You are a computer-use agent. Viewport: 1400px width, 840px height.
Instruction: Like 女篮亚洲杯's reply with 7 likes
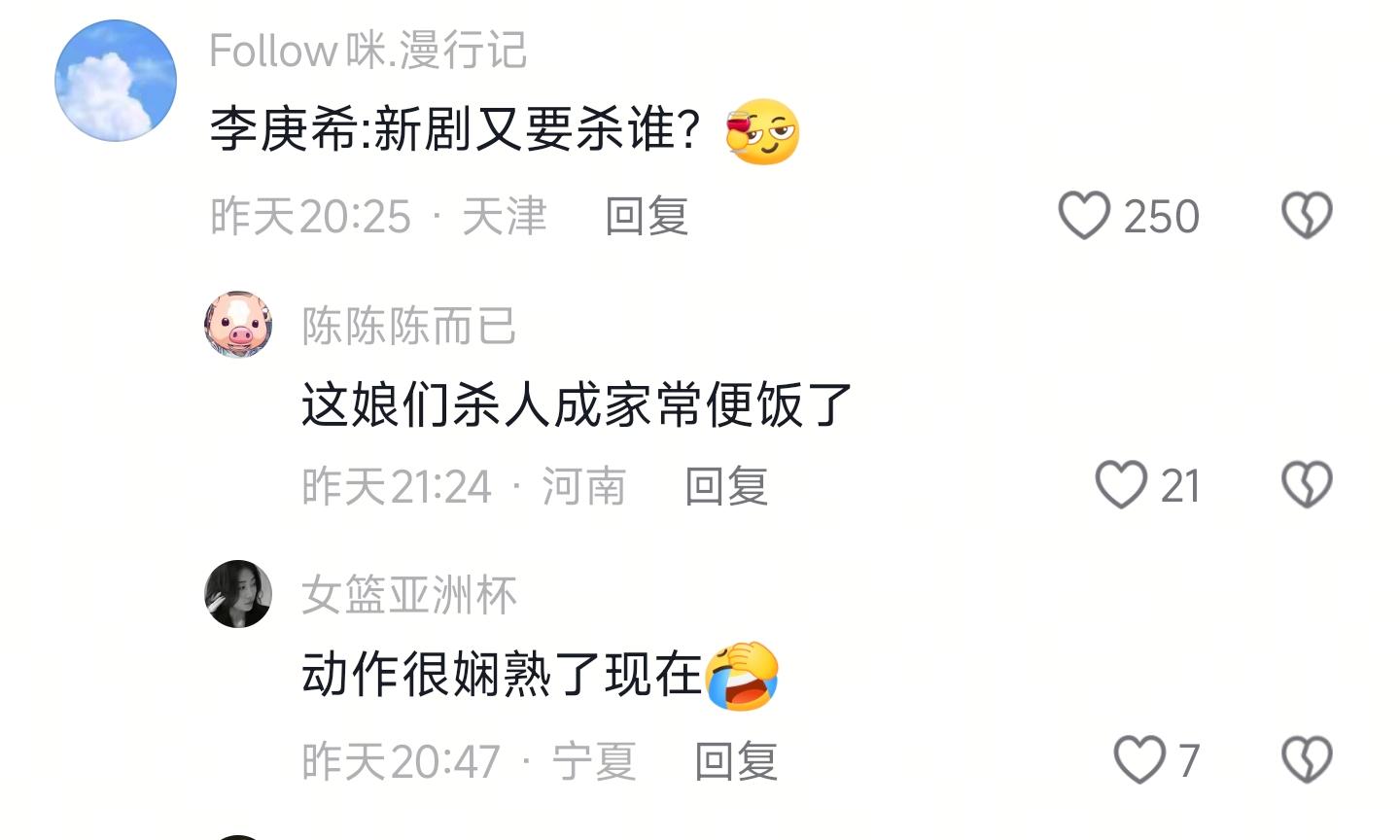(1139, 759)
